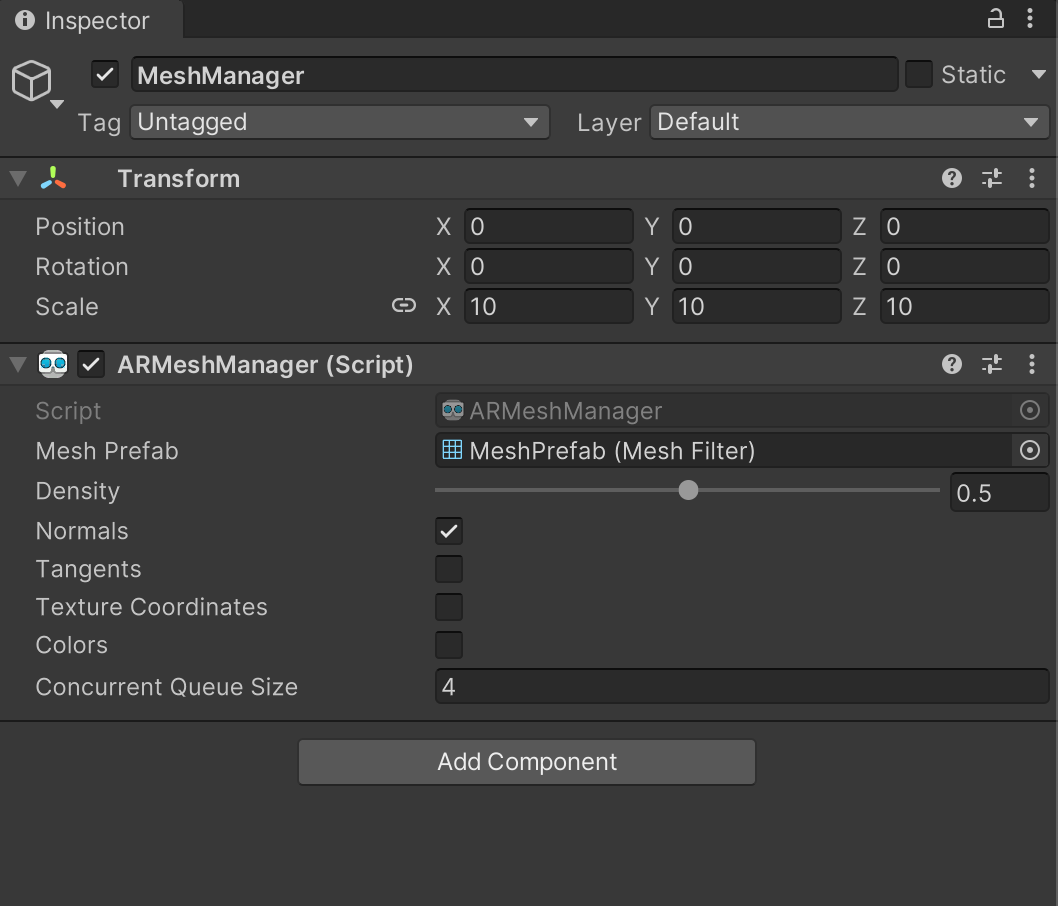1058x906 pixels.
Task: Enable the Tangents checkbox
Action: (448, 568)
